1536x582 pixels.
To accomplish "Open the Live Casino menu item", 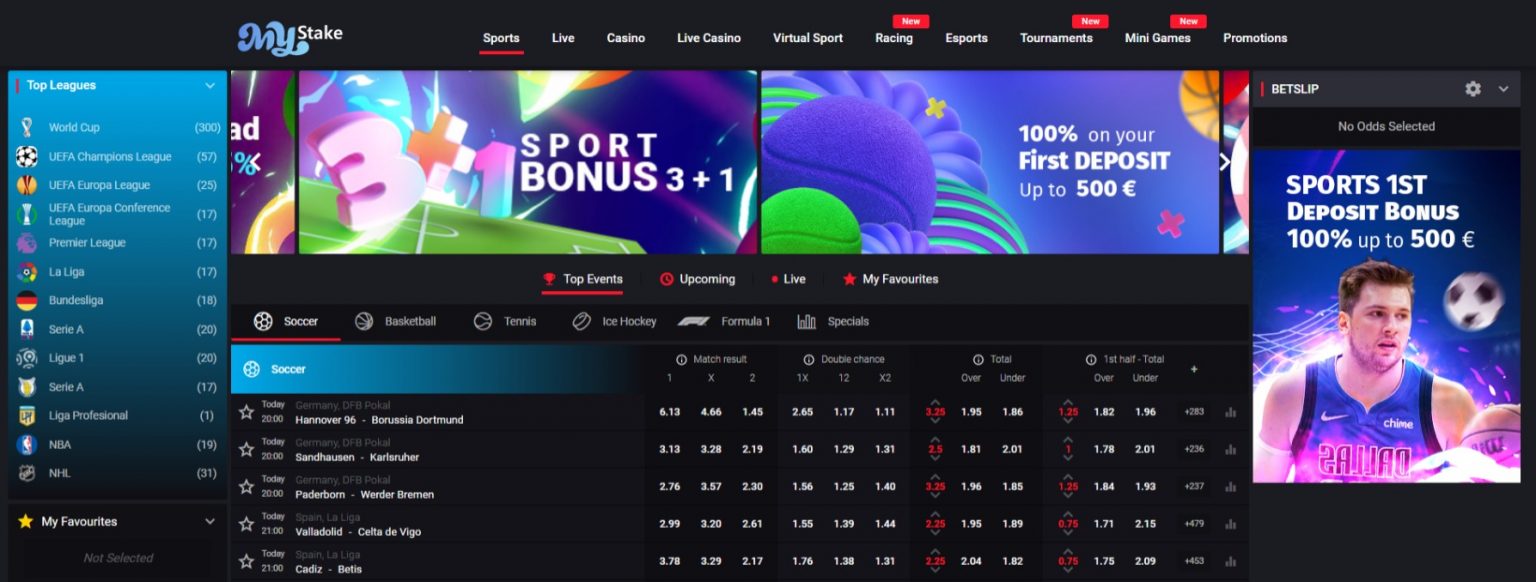I will pos(709,38).
